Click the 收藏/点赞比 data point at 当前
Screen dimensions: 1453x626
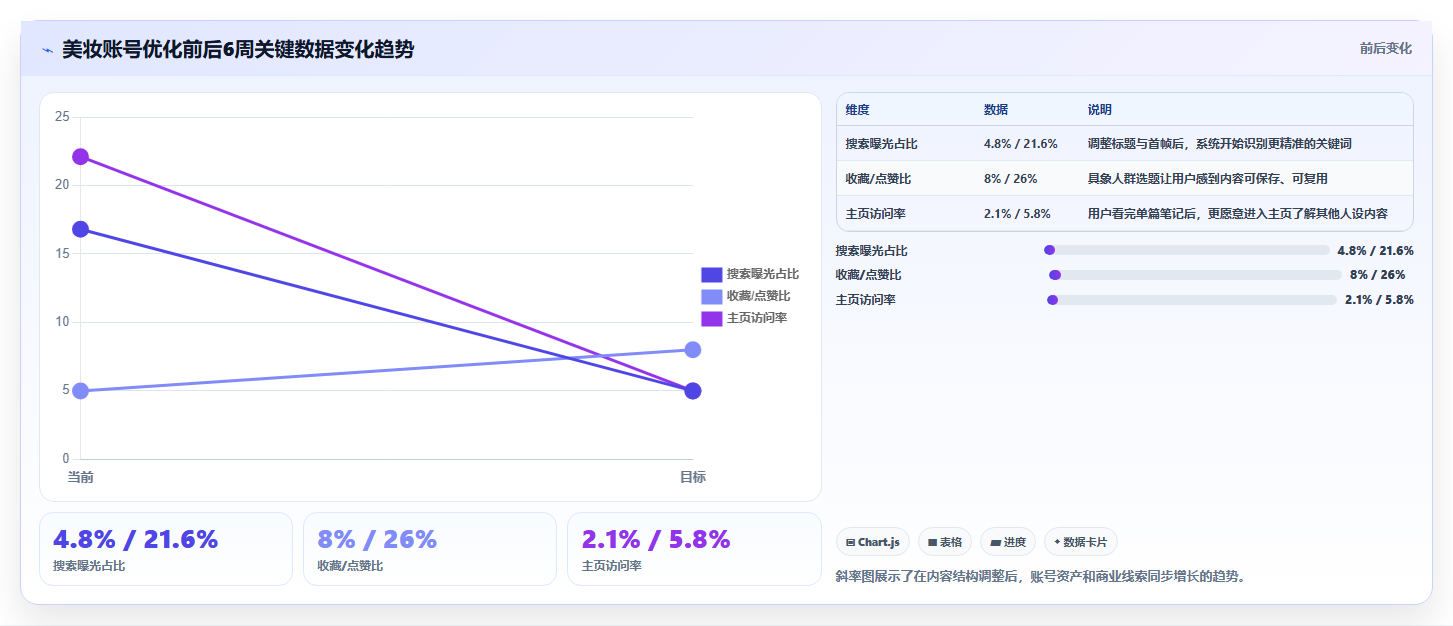click(80, 391)
